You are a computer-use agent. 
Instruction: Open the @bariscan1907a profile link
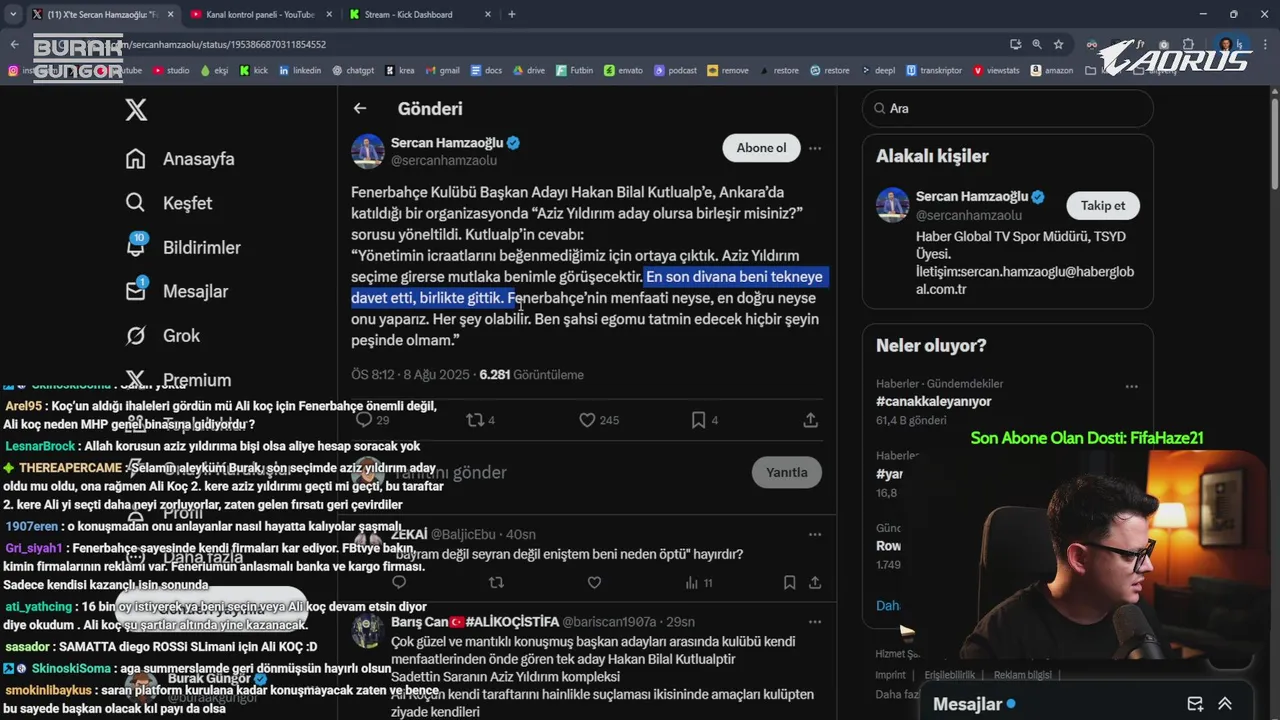(x=609, y=622)
